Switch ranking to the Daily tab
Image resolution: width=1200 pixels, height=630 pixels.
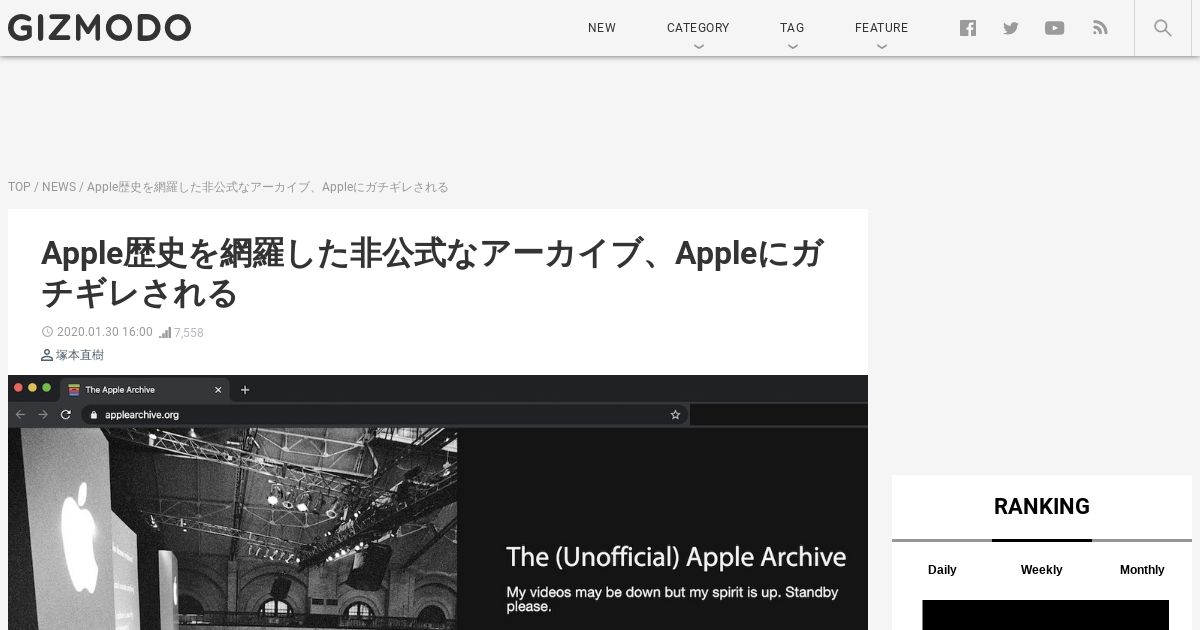point(942,570)
